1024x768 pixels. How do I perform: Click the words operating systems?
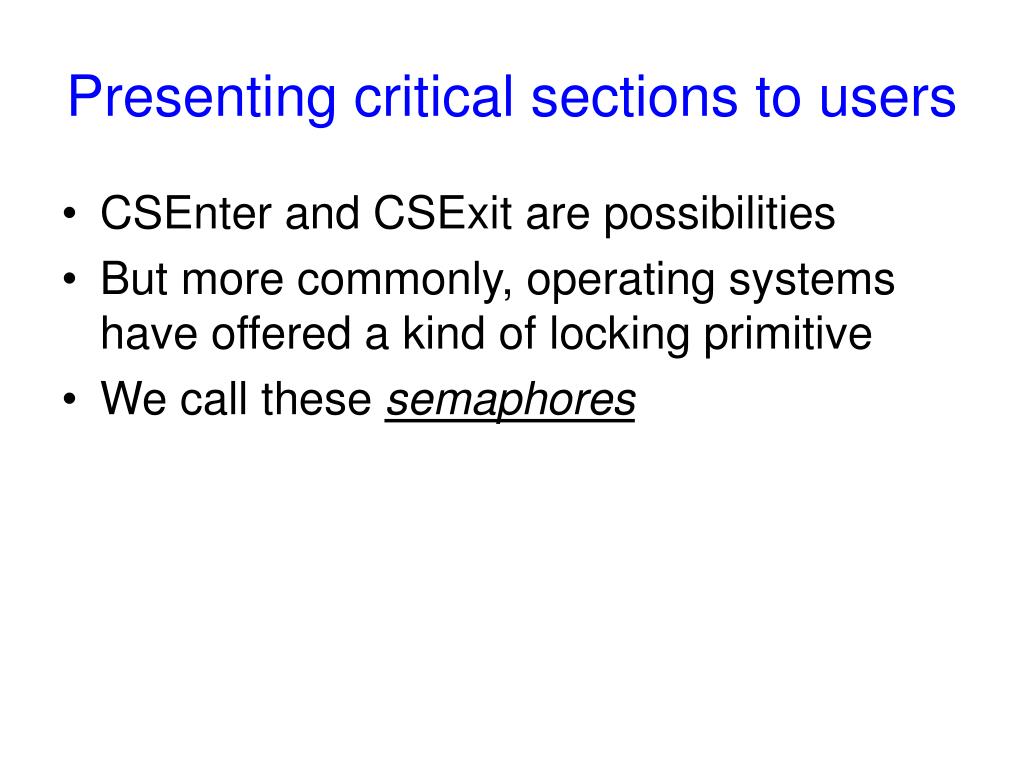[x=711, y=282]
